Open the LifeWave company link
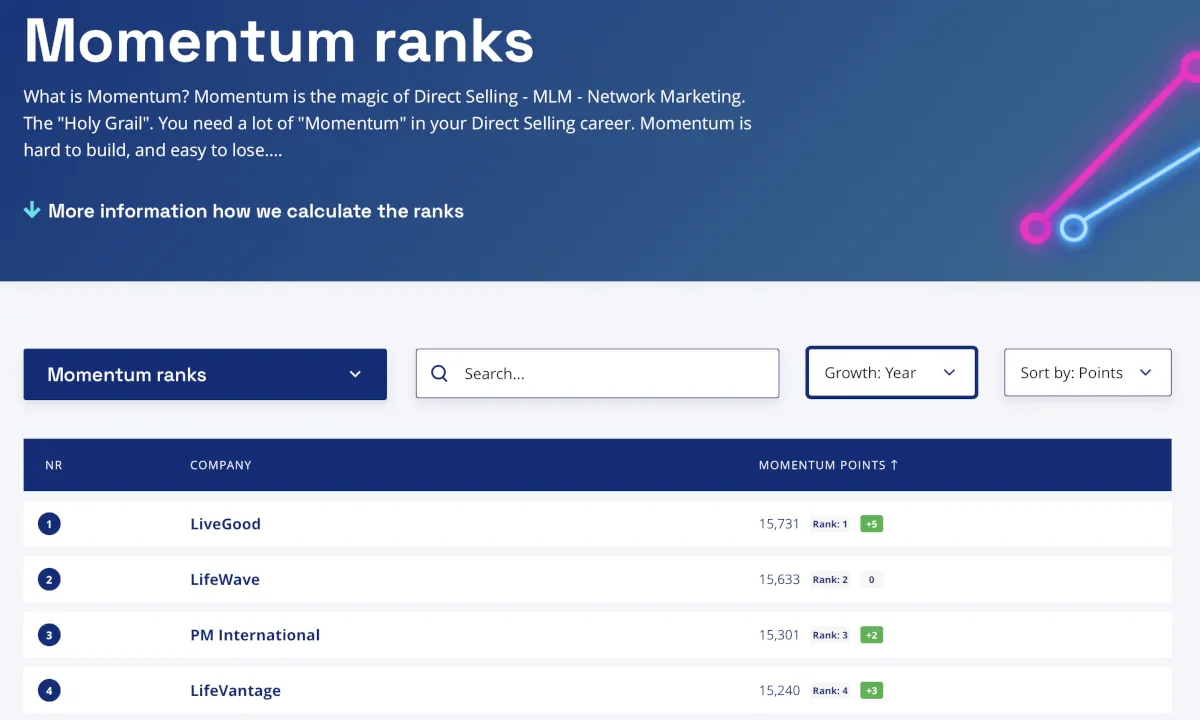The image size is (1200, 720). (x=225, y=579)
